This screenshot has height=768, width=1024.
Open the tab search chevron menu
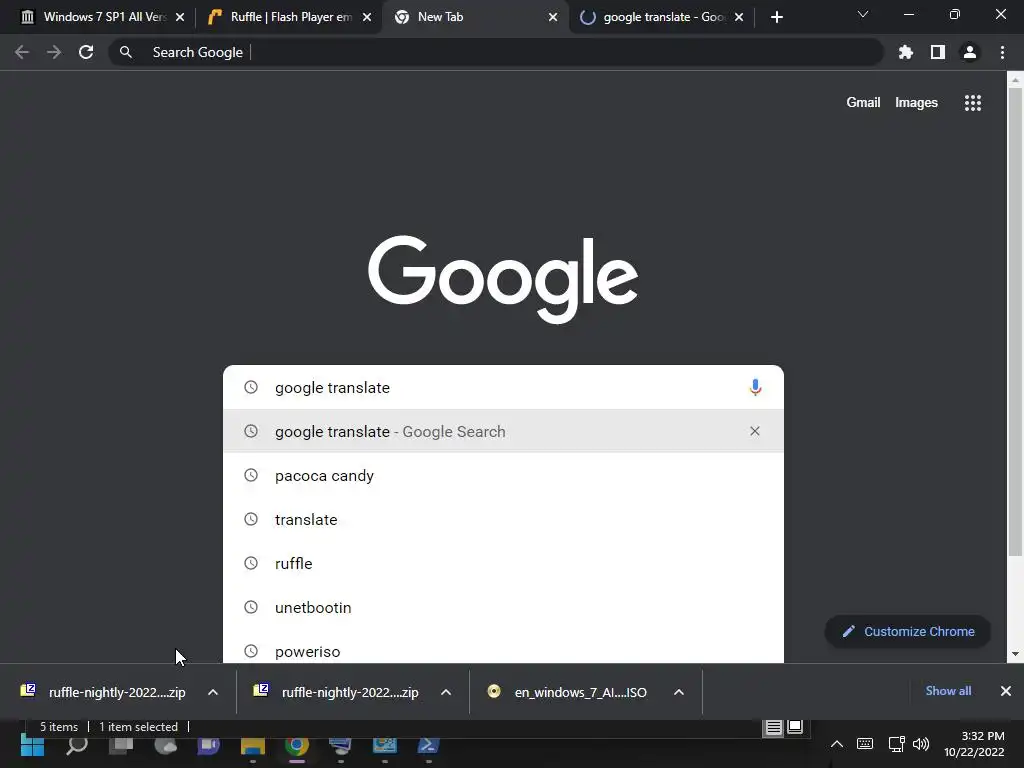[x=863, y=14]
